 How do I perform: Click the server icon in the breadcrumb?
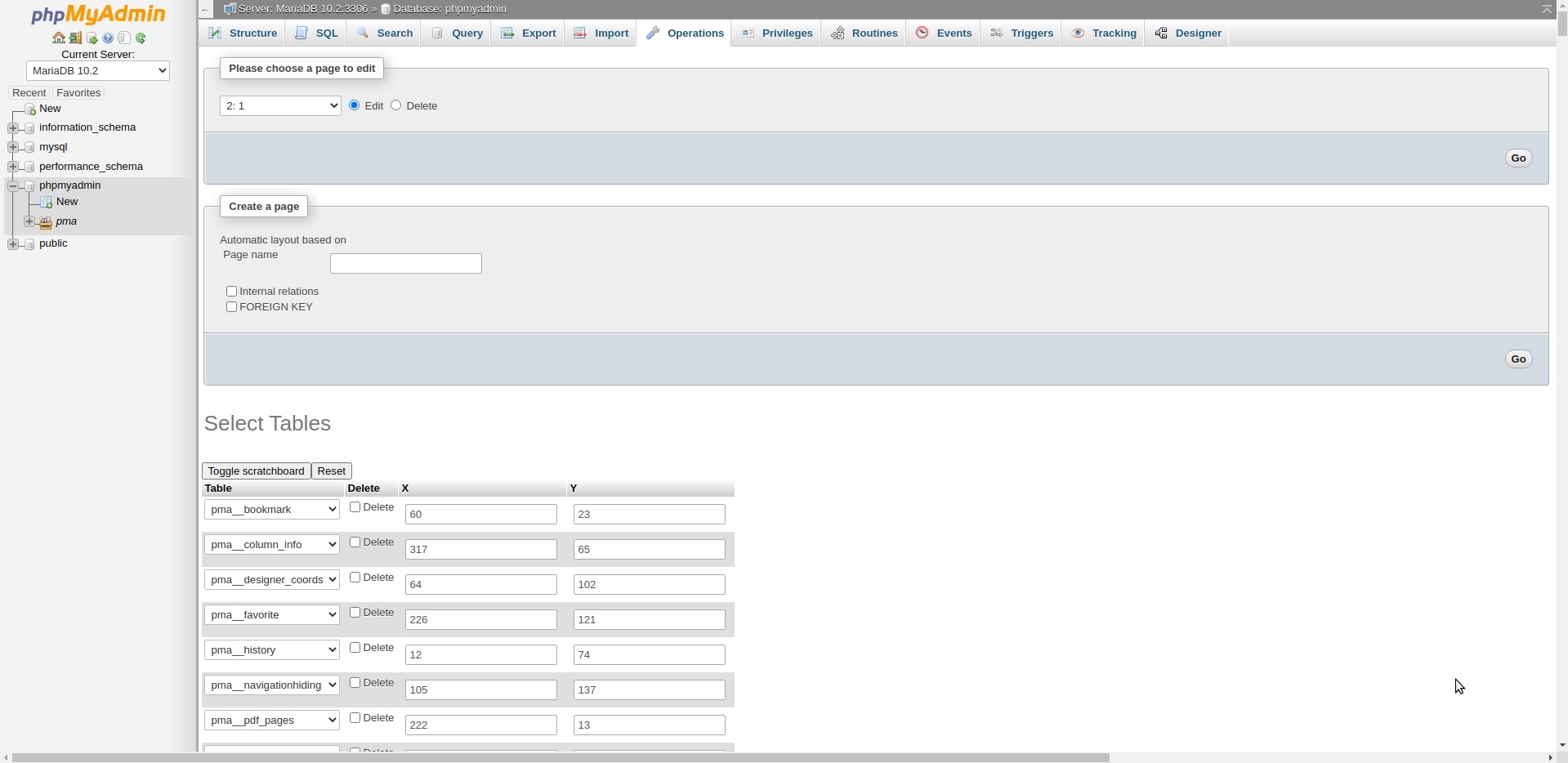230,9
